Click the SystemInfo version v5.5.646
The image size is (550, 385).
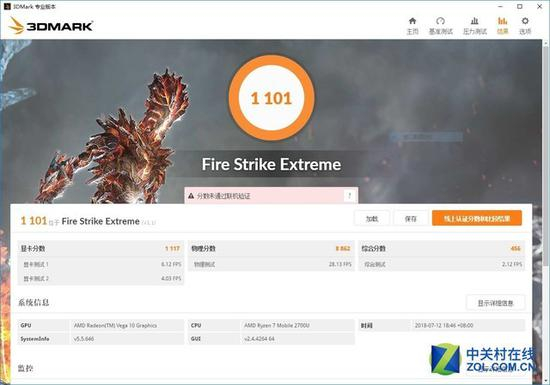(83, 339)
